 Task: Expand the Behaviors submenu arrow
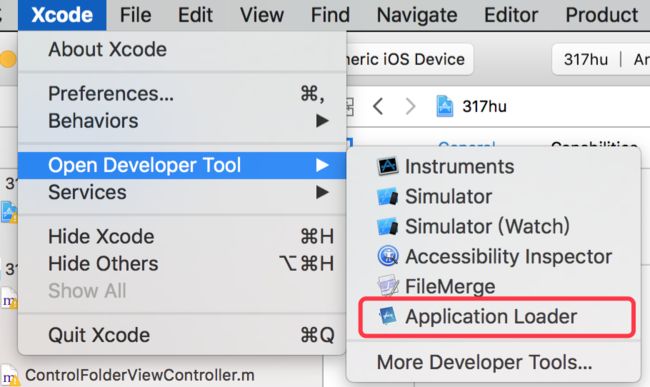point(322,121)
